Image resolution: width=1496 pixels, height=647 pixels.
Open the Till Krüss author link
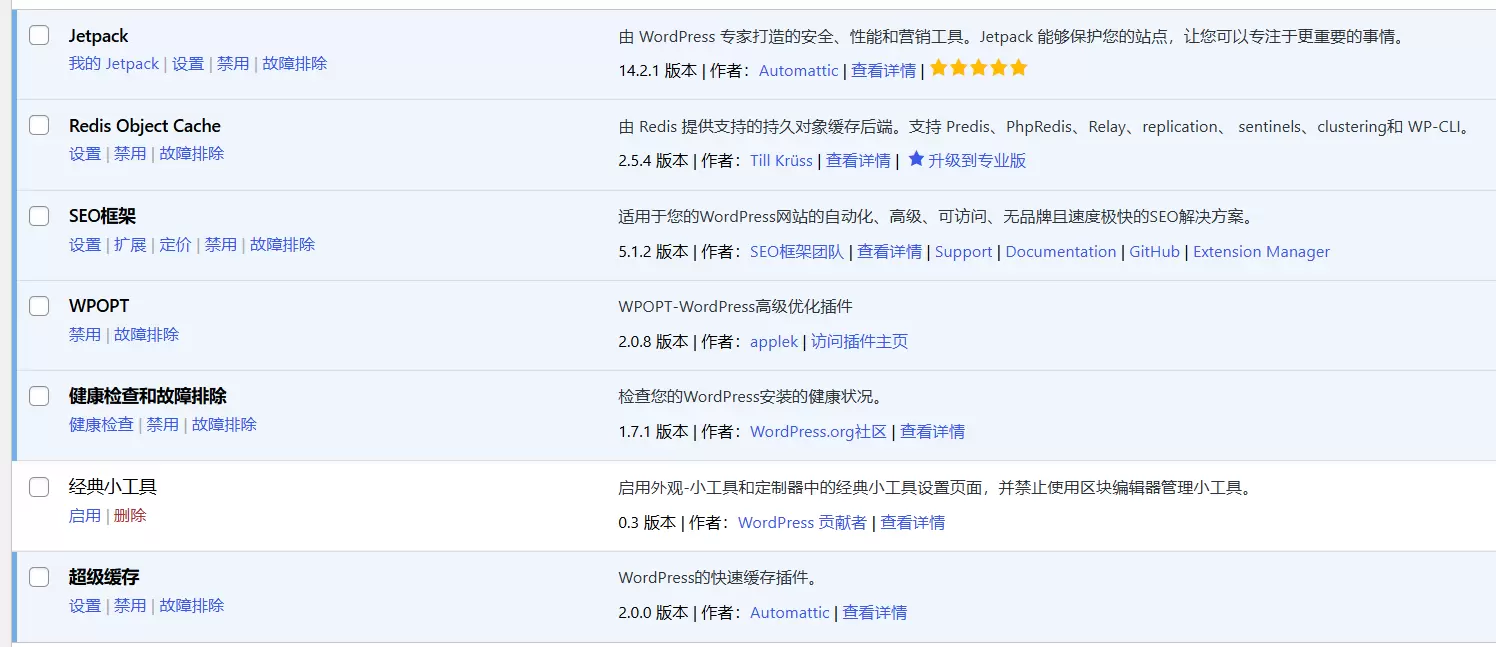click(x=781, y=160)
